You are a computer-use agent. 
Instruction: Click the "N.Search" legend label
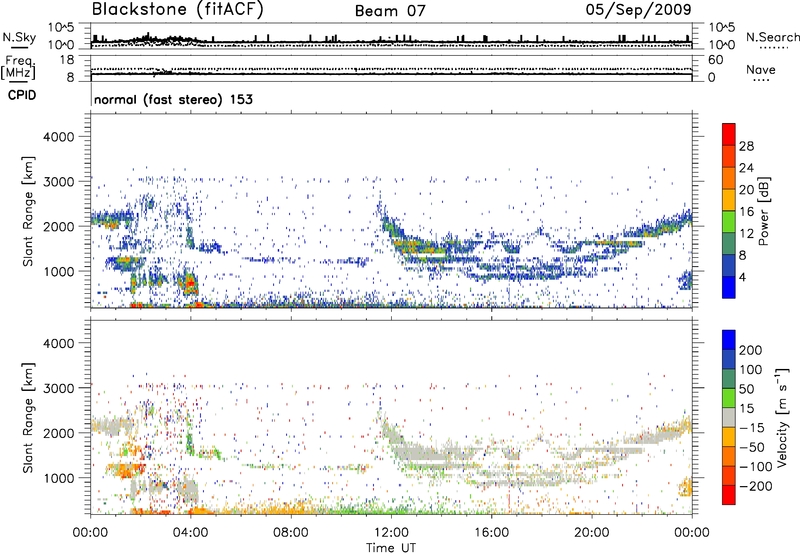pyautogui.click(x=772, y=37)
